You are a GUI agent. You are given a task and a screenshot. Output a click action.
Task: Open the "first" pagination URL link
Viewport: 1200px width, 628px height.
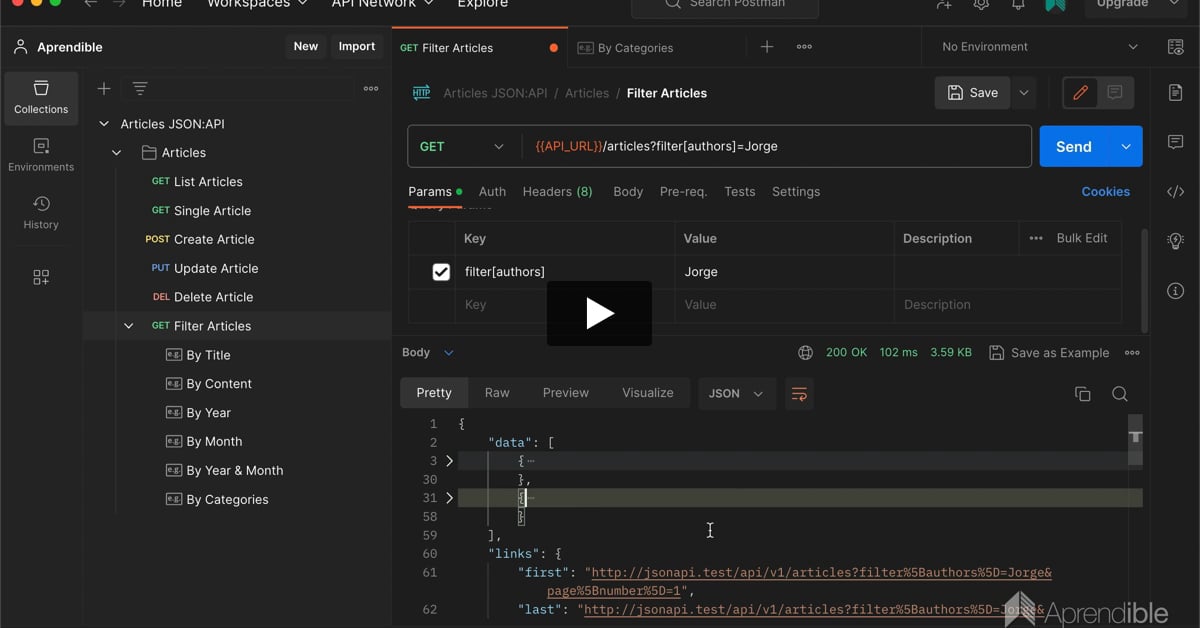pos(821,582)
